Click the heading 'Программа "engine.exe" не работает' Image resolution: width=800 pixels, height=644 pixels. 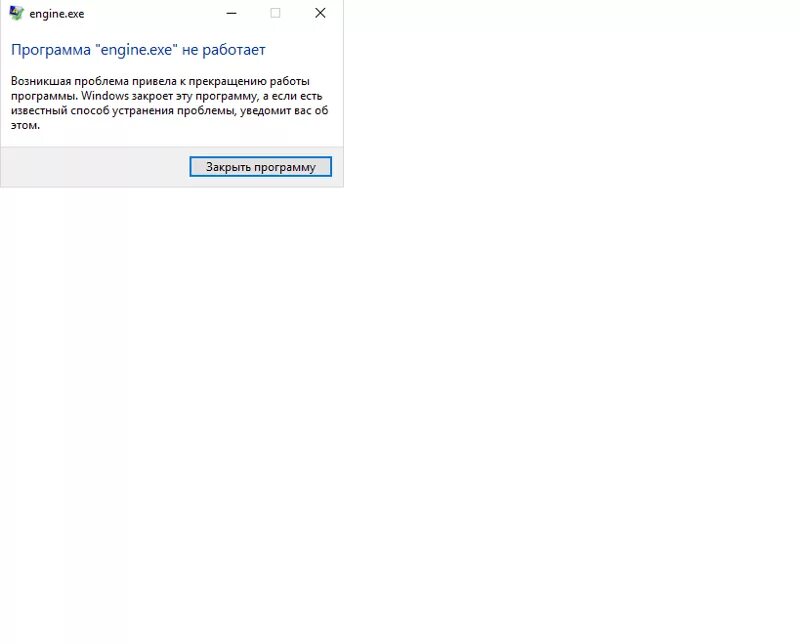point(138,50)
